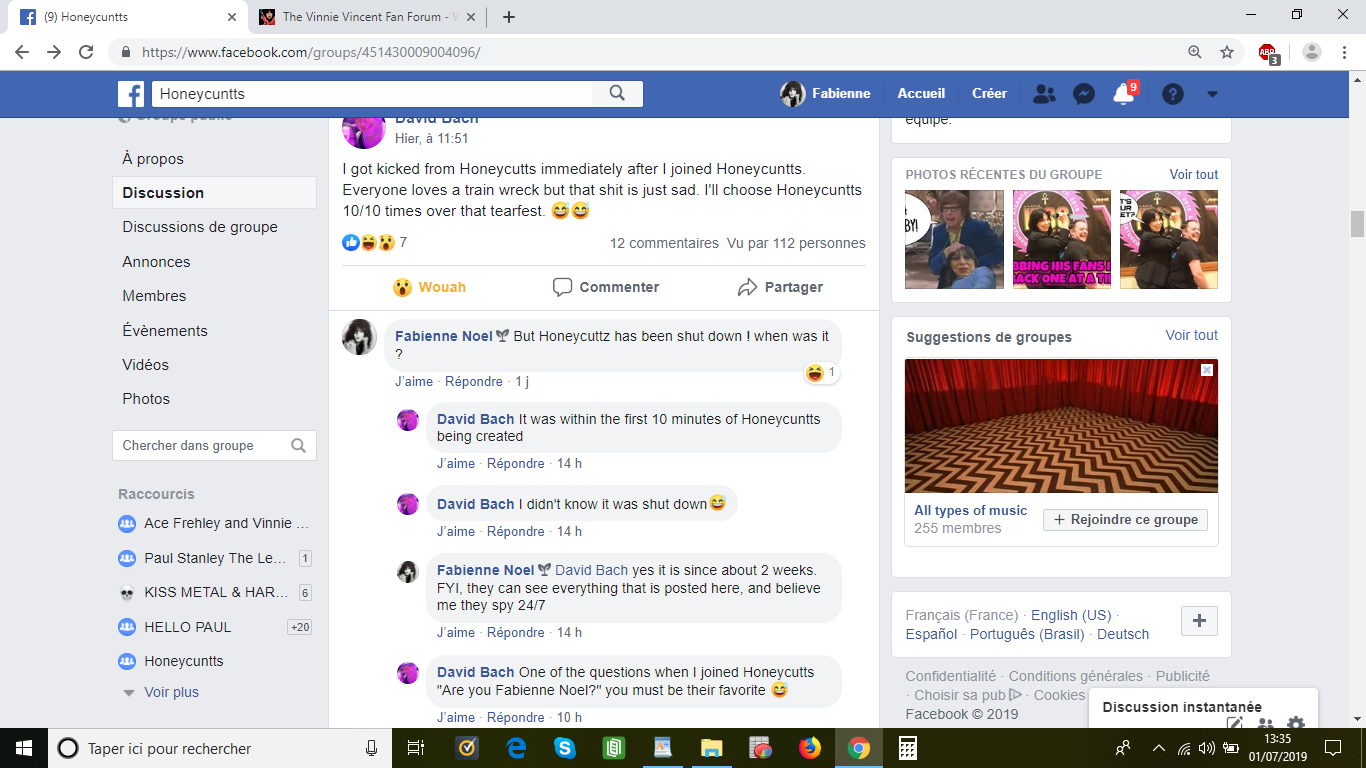The image size is (1366, 768).
Task: Open Facebook Messenger icon in top bar
Action: click(1083, 94)
